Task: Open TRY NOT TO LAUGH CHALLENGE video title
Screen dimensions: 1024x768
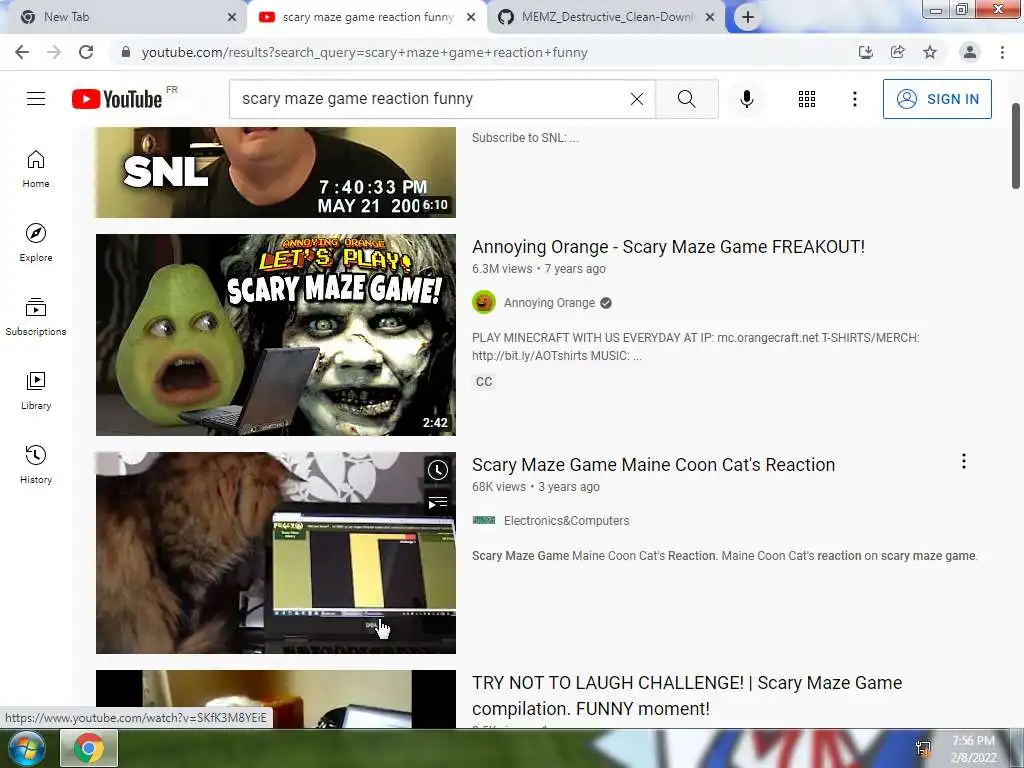Action: point(687,696)
